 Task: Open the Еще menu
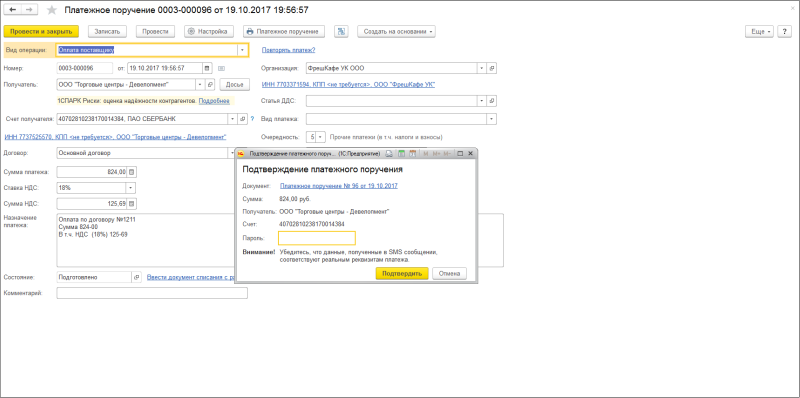pos(760,32)
